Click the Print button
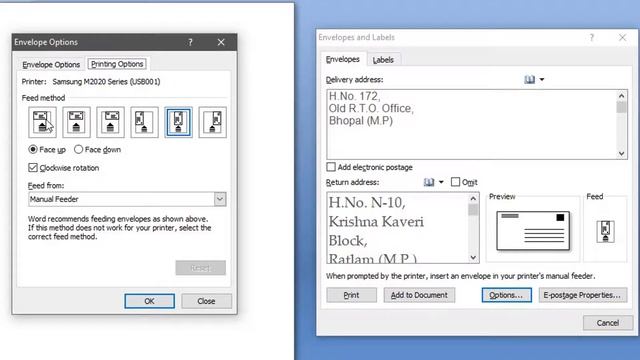This screenshot has height=360, width=640. [x=351, y=295]
